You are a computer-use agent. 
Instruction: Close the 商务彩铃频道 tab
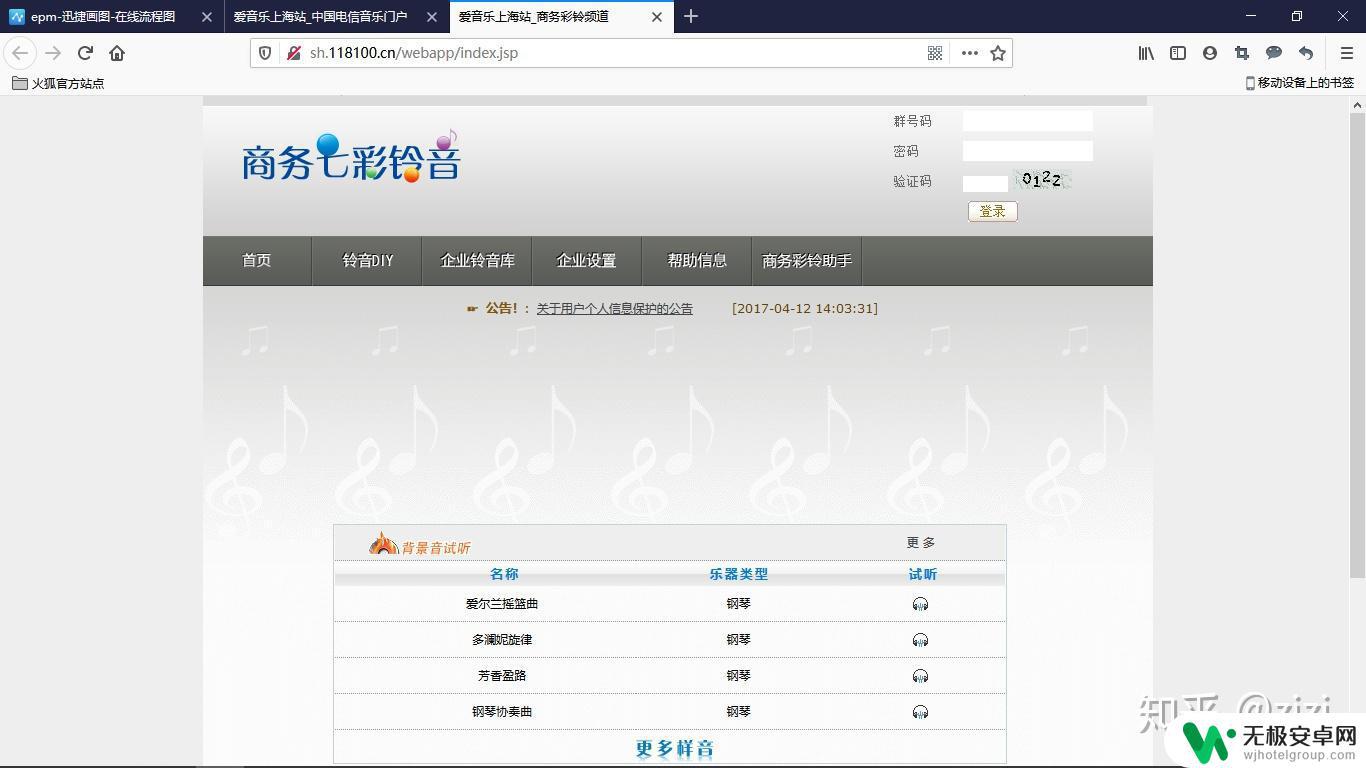(657, 17)
